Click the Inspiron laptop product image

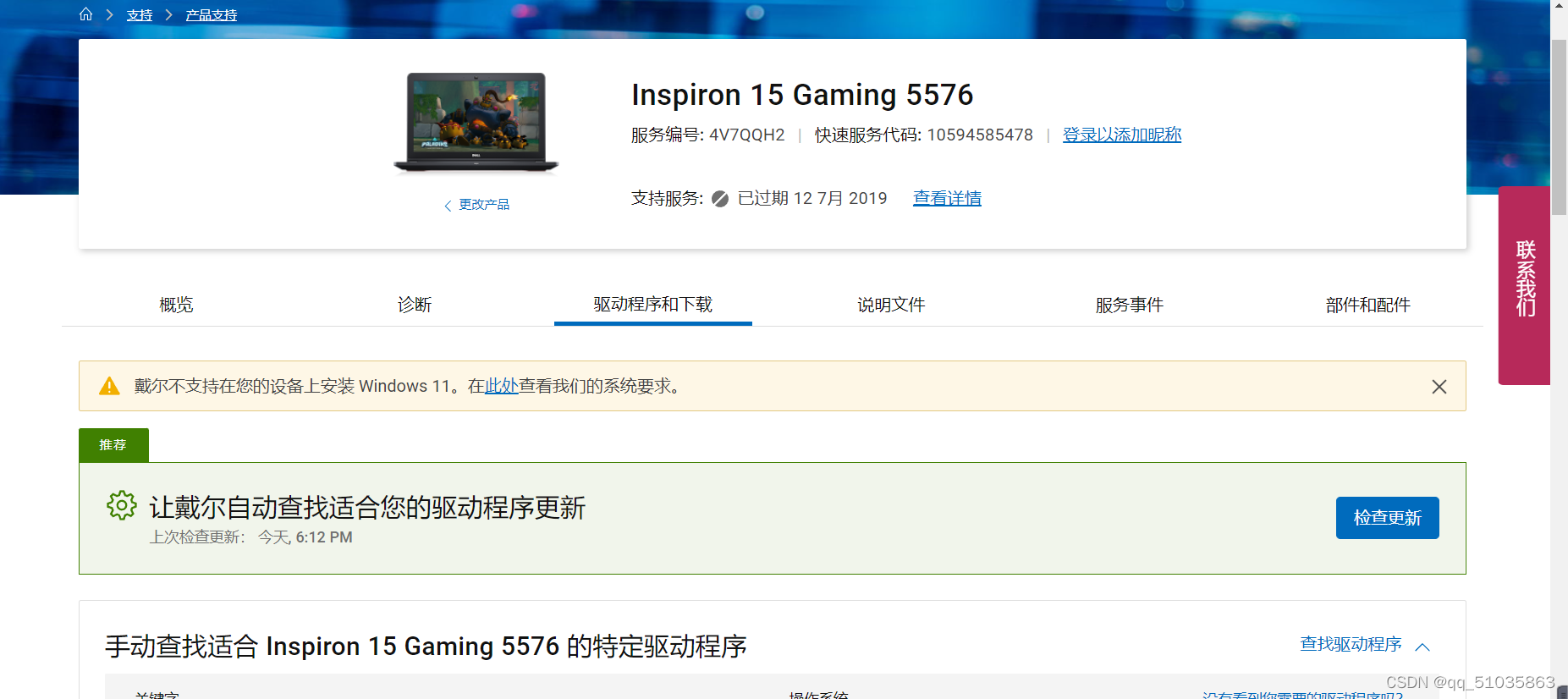(476, 123)
